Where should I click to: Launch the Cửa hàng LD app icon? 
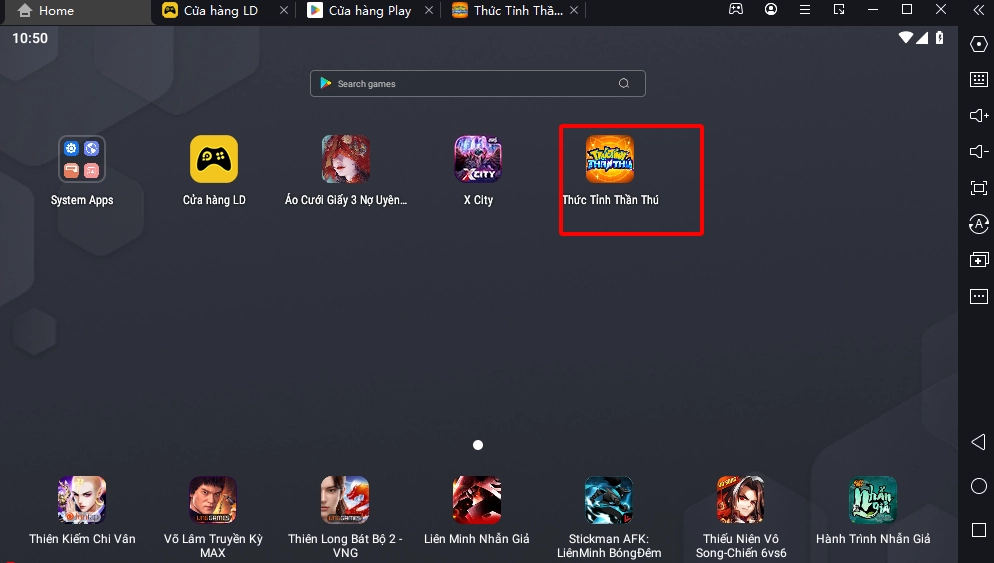(x=214, y=159)
